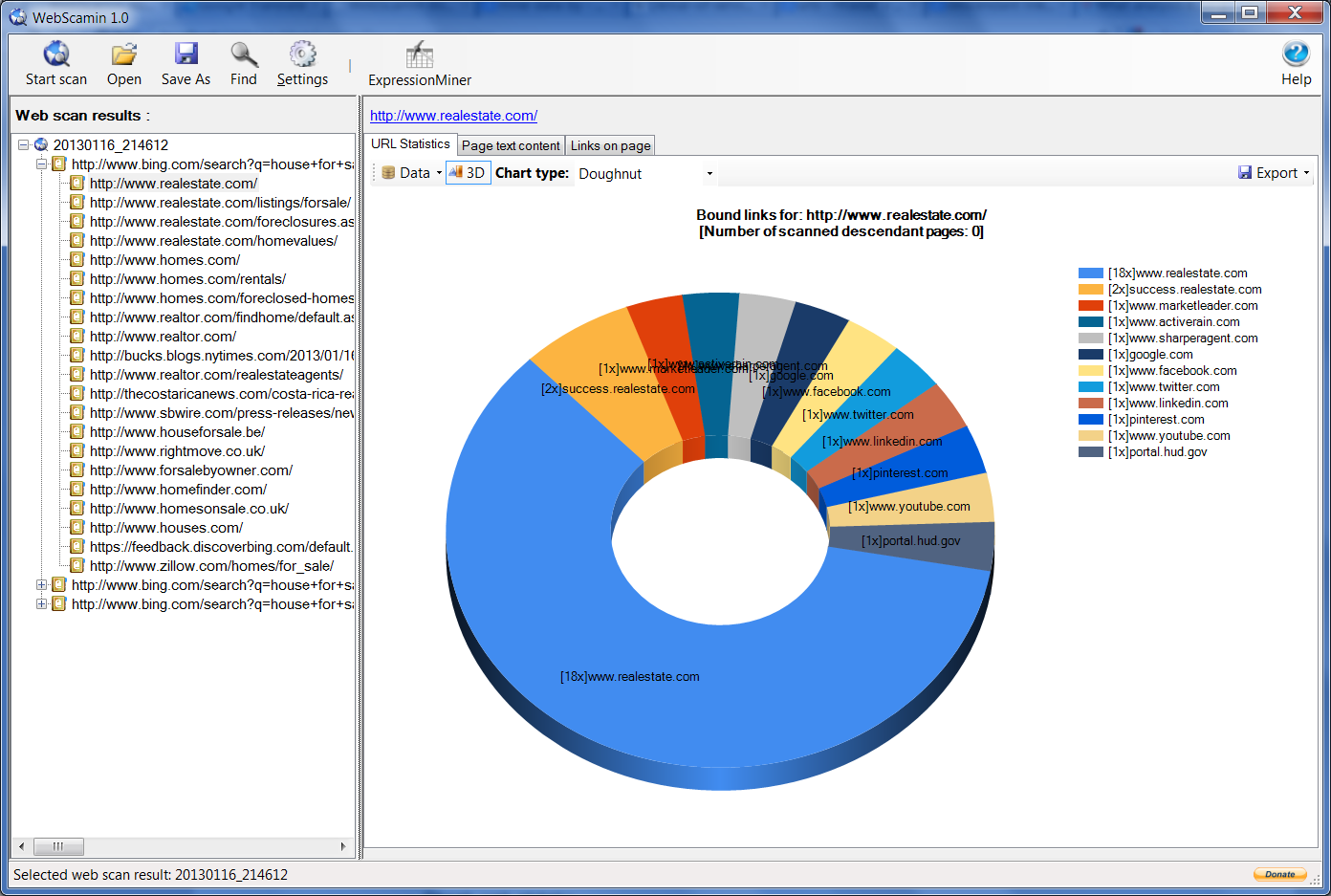Click page icon of houses.com row

tap(77, 528)
